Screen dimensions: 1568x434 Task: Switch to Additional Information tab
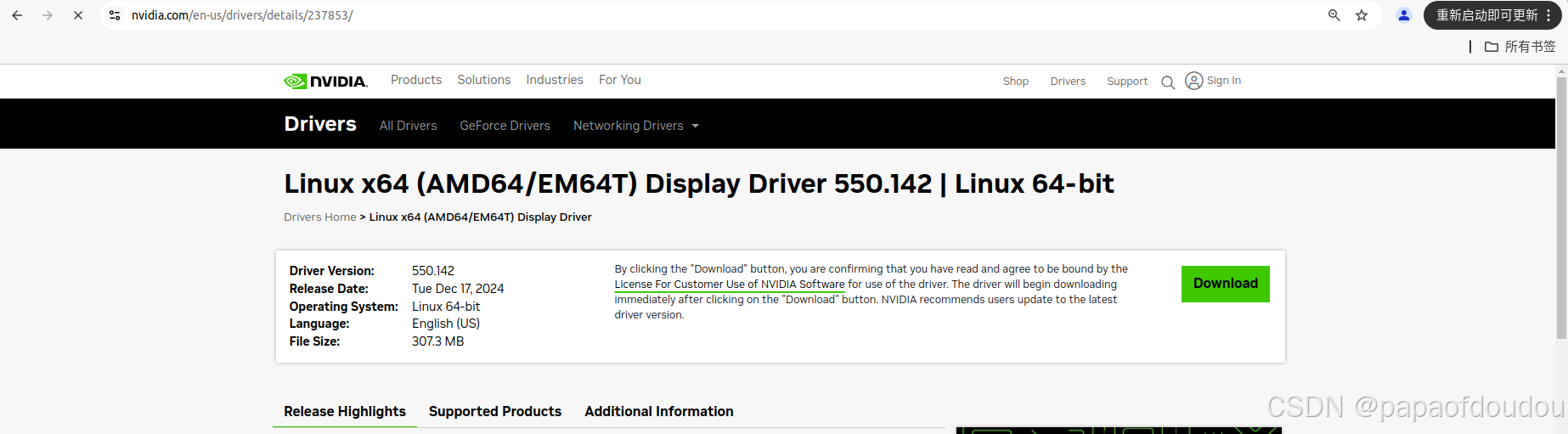(x=659, y=411)
